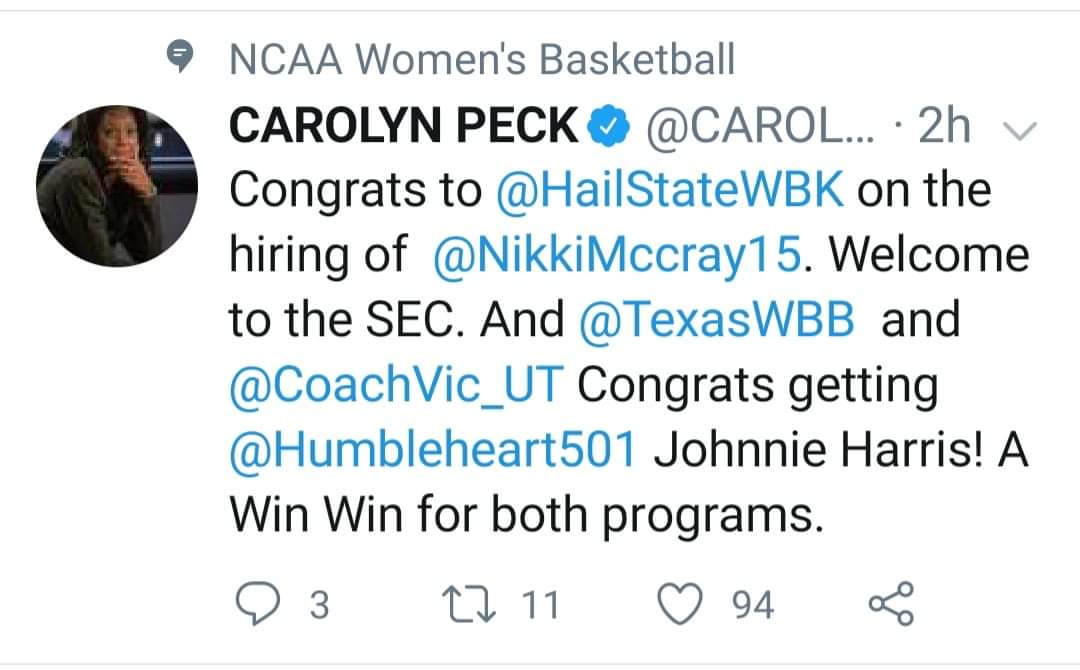The height and width of the screenshot is (670, 1080).
Task: Open the 2h timestamp link
Action: [x=943, y=127]
